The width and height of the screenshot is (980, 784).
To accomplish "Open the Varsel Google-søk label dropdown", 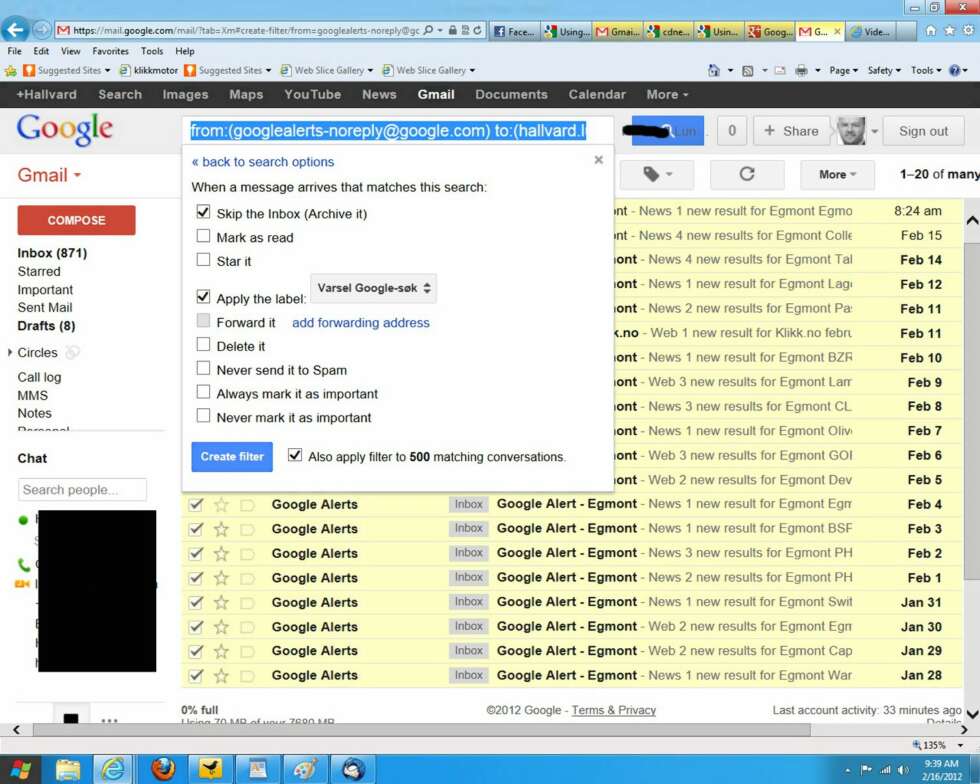I will (374, 288).
